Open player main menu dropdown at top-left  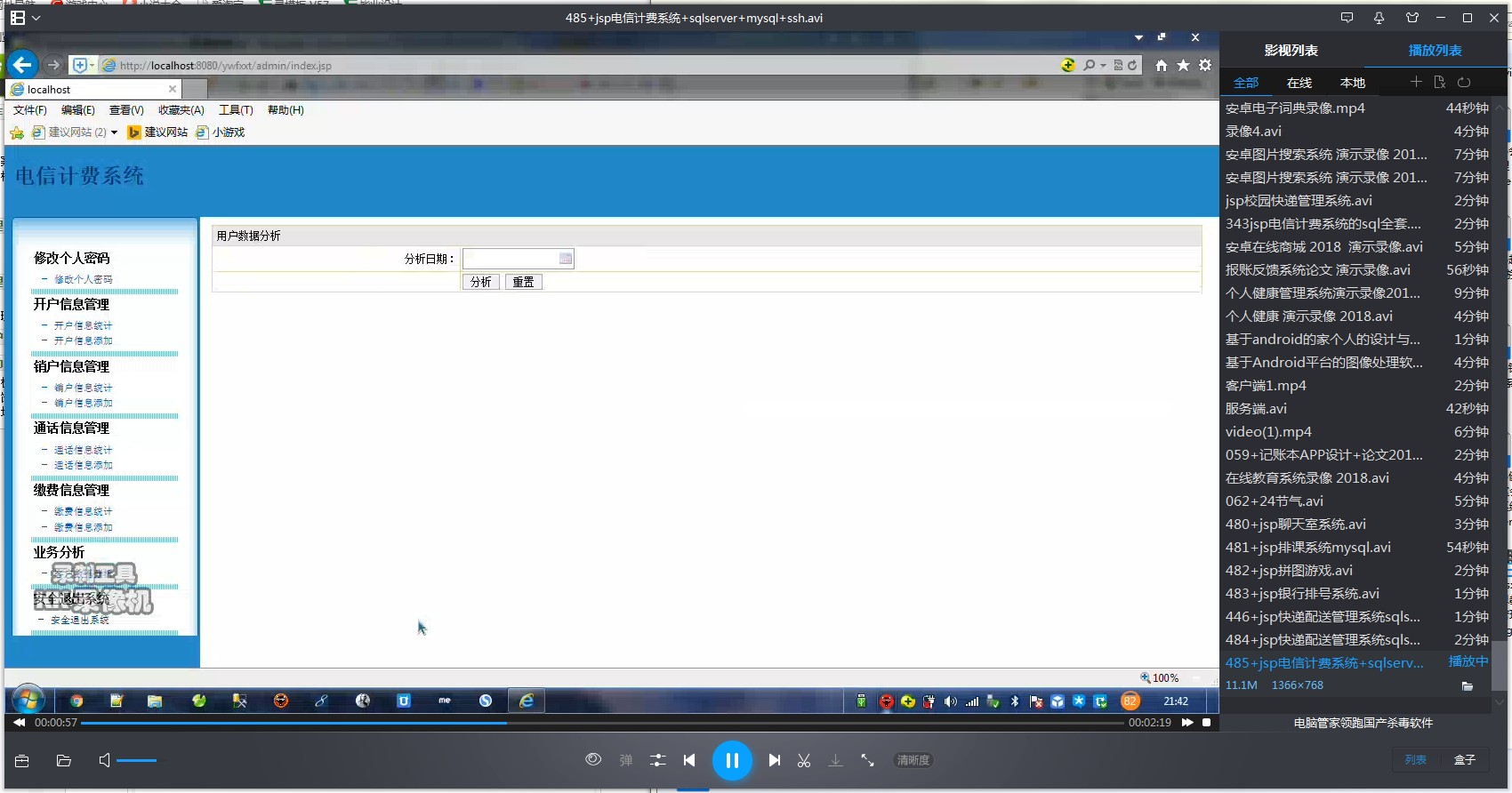coord(25,18)
